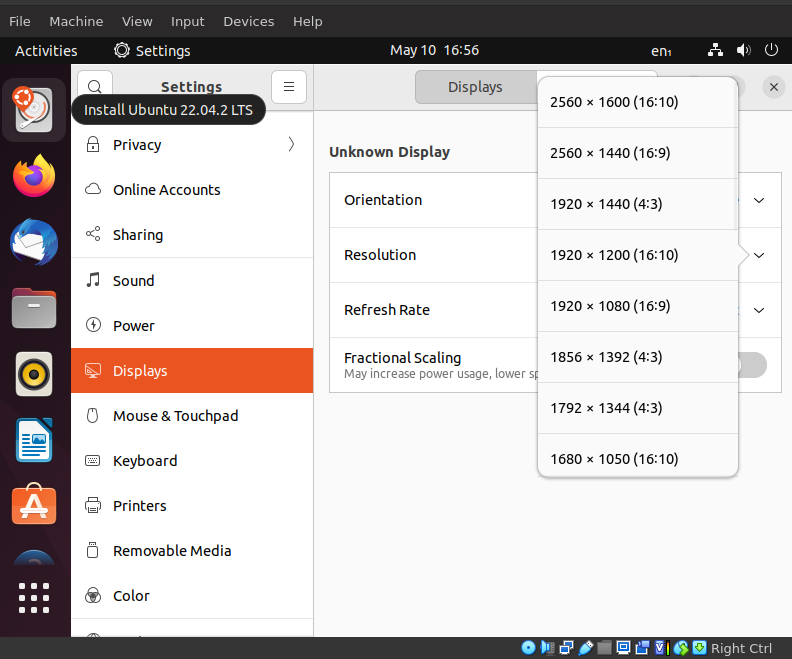Select the Online Accounts panel
The image size is (792, 659).
point(192,190)
